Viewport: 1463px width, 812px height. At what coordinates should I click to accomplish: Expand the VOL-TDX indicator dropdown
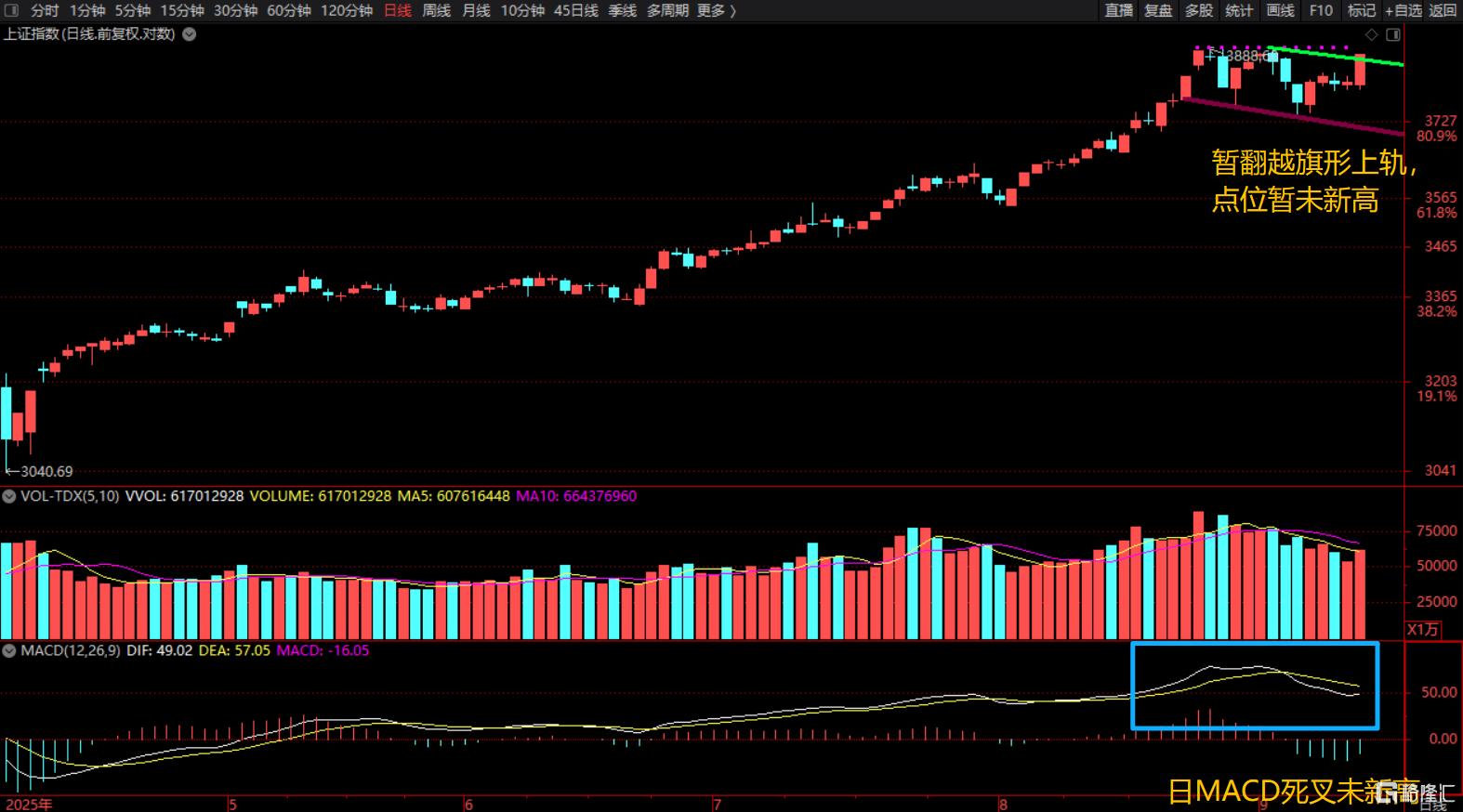pyautogui.click(x=9, y=496)
